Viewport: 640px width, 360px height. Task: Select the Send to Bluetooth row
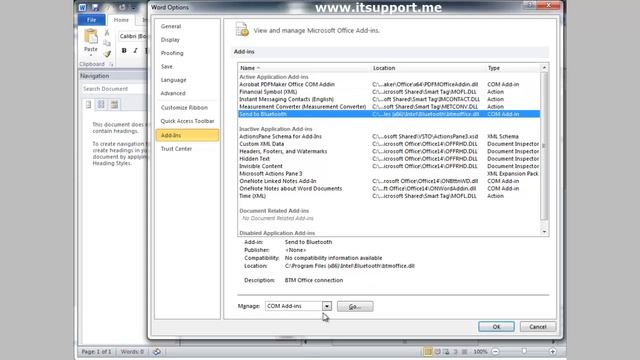[389, 114]
